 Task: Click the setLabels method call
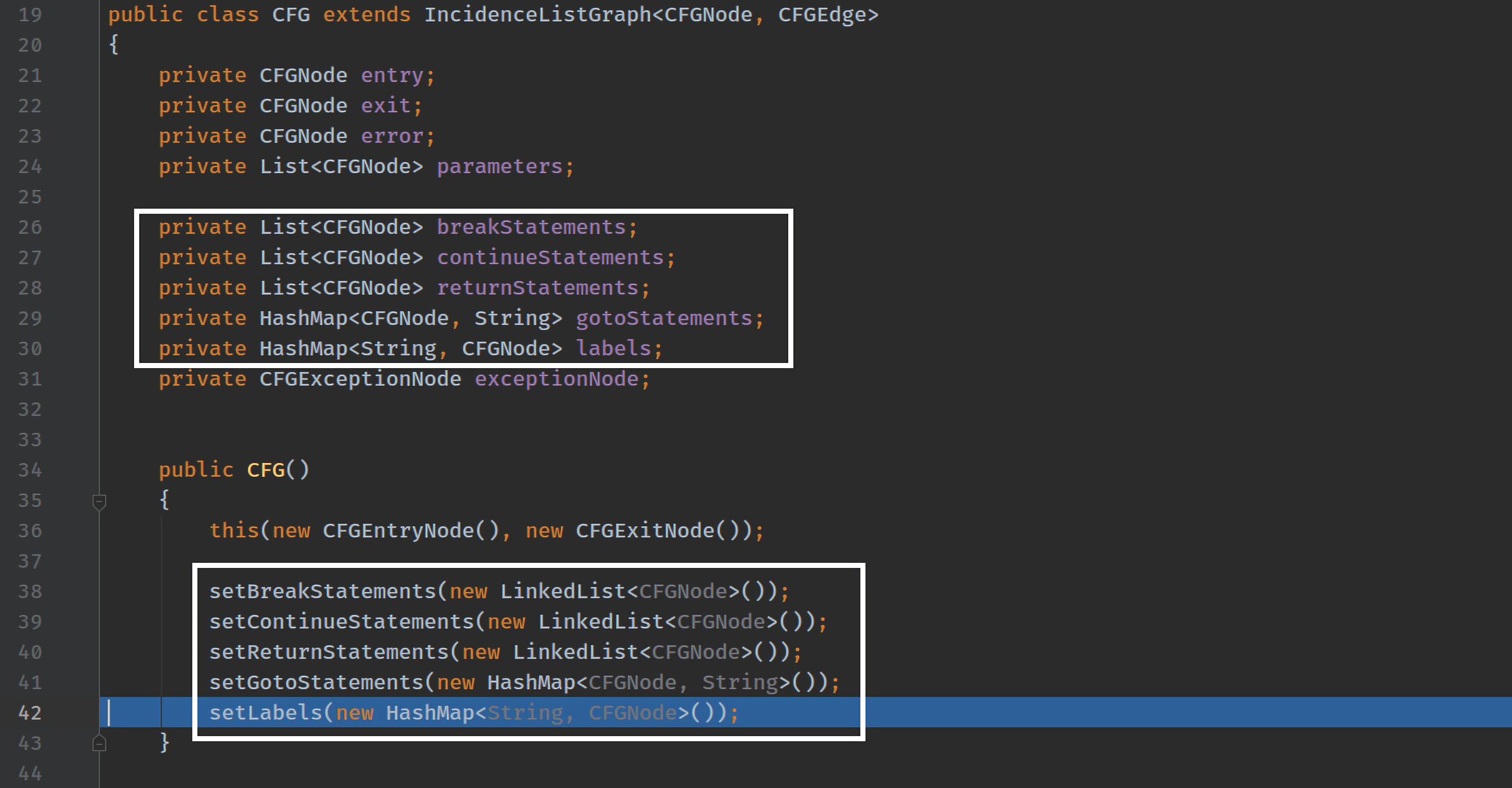pos(266,713)
